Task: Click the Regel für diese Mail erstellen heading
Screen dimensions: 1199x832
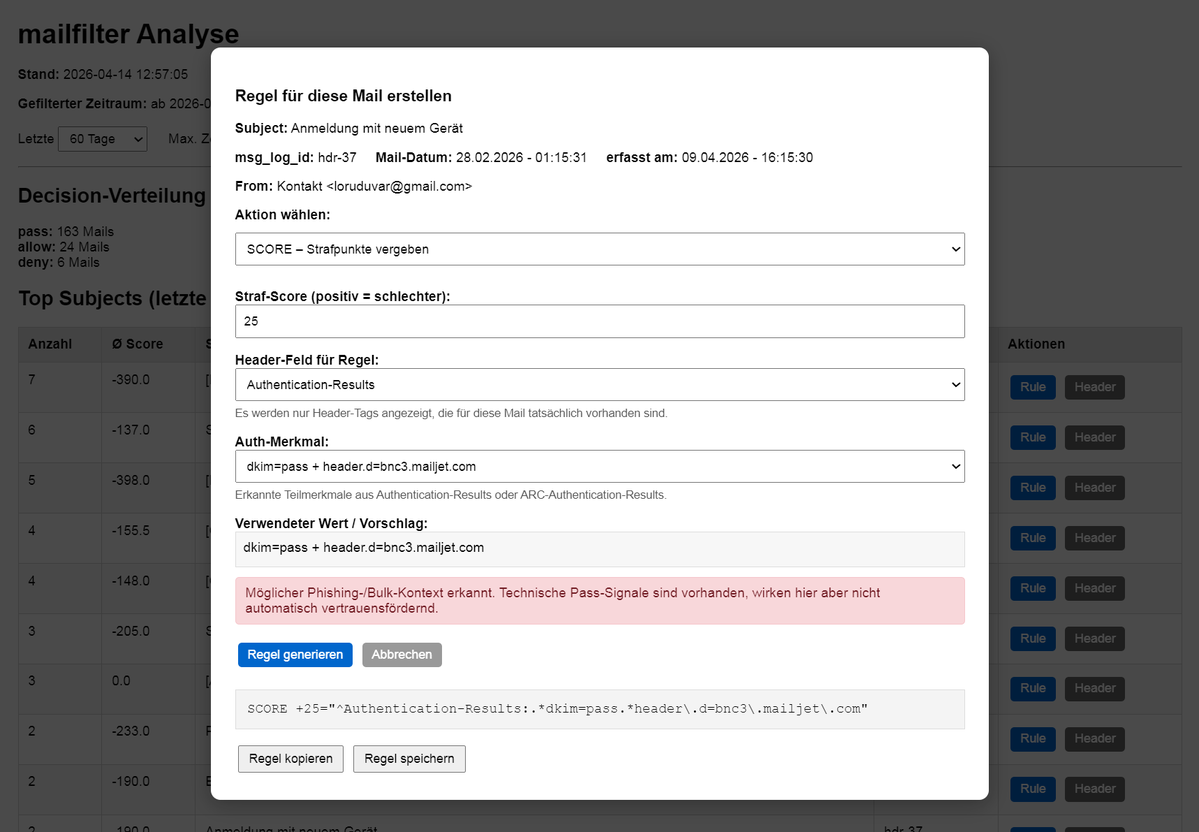Action: [343, 96]
